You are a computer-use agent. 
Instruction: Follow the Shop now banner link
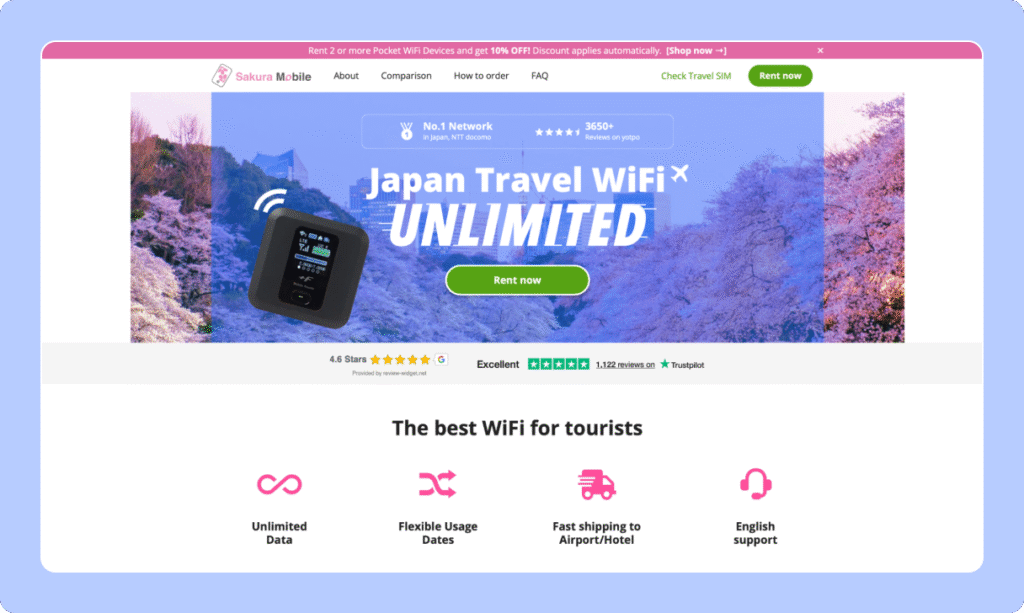click(x=696, y=50)
